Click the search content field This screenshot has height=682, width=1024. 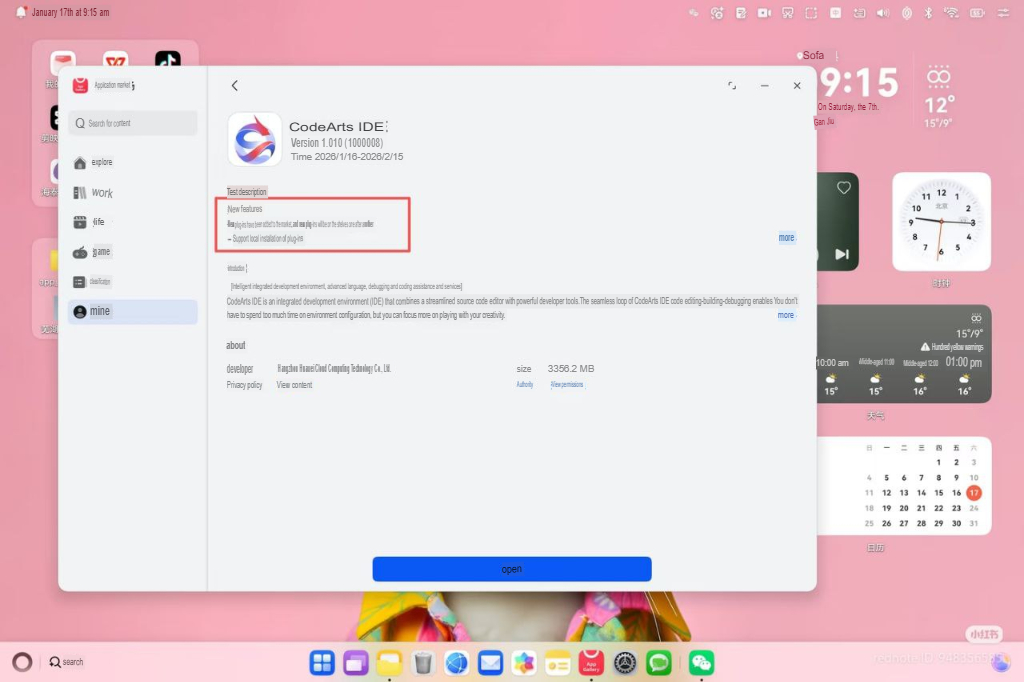[133, 123]
